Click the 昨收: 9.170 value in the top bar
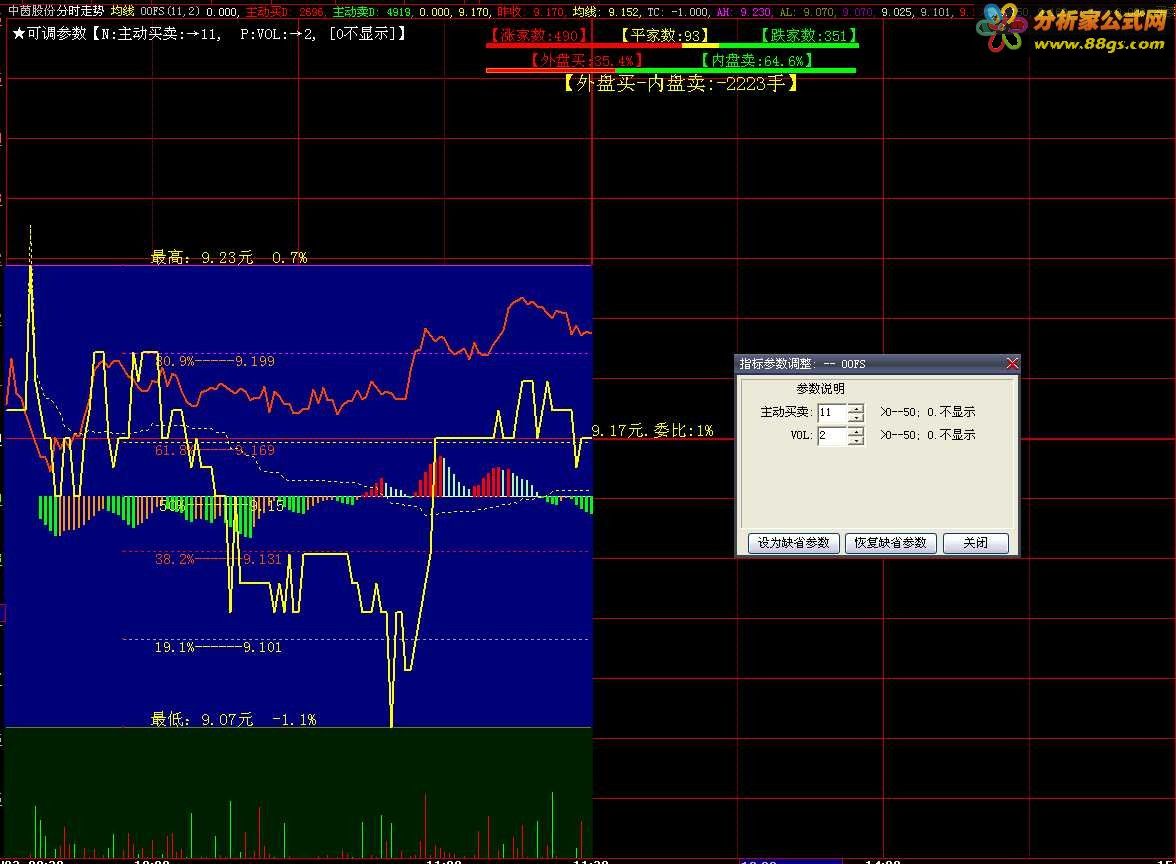The image size is (1176, 864). click(x=531, y=12)
